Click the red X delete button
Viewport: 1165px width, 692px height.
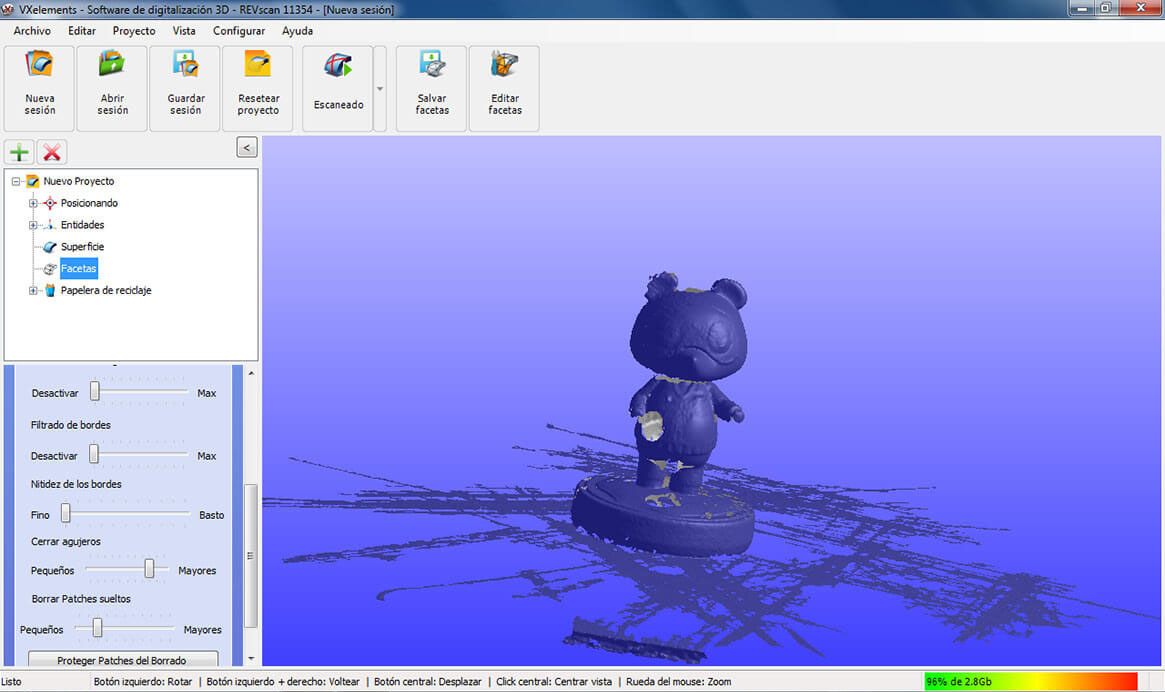point(52,152)
